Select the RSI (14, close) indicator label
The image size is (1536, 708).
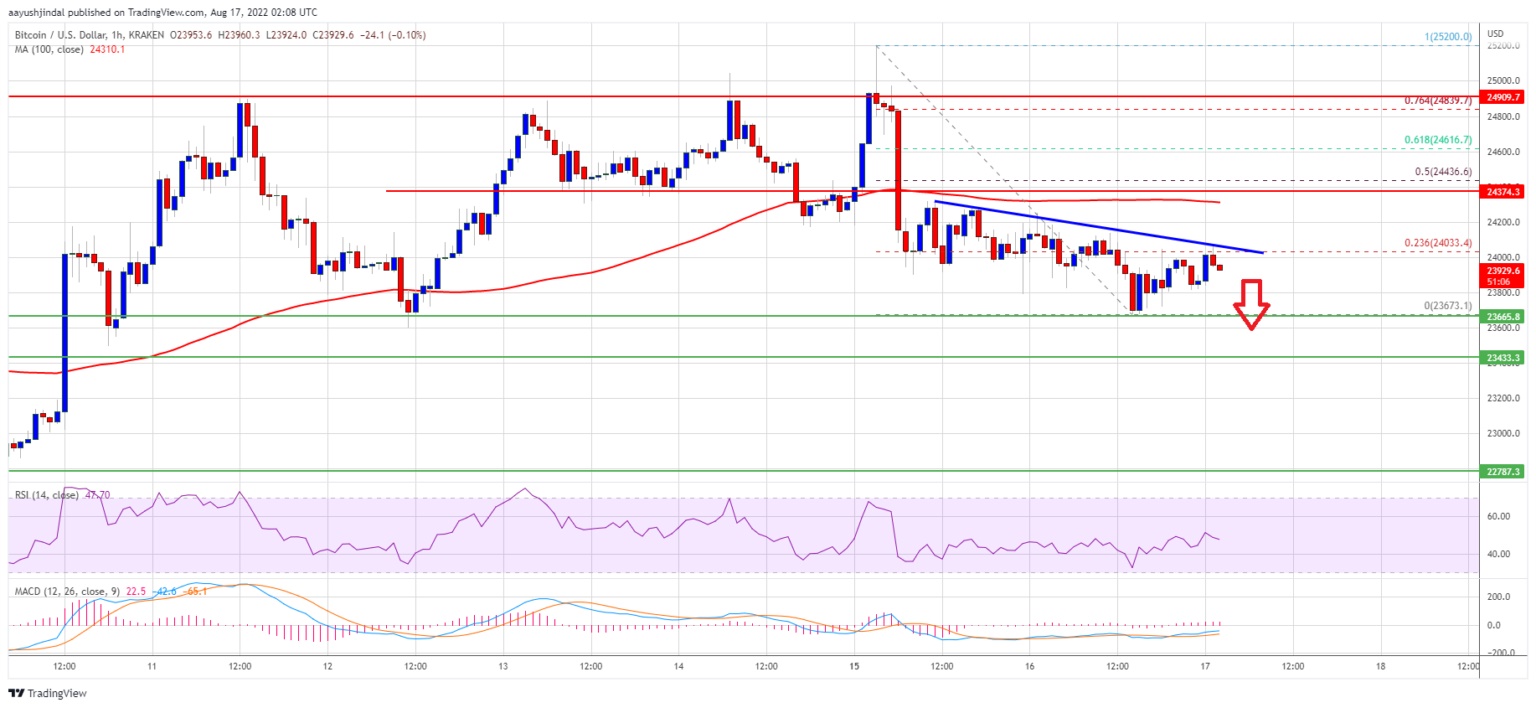tap(48, 494)
